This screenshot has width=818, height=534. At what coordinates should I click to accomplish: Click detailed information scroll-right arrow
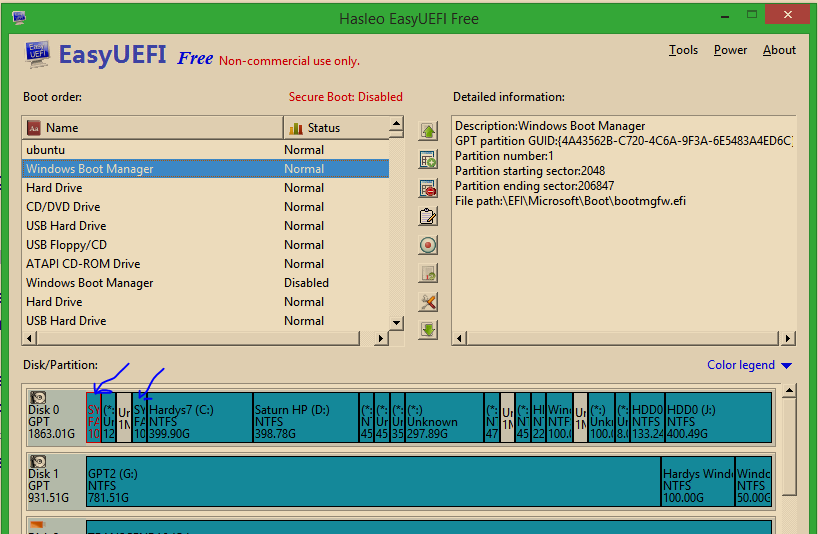(788, 338)
